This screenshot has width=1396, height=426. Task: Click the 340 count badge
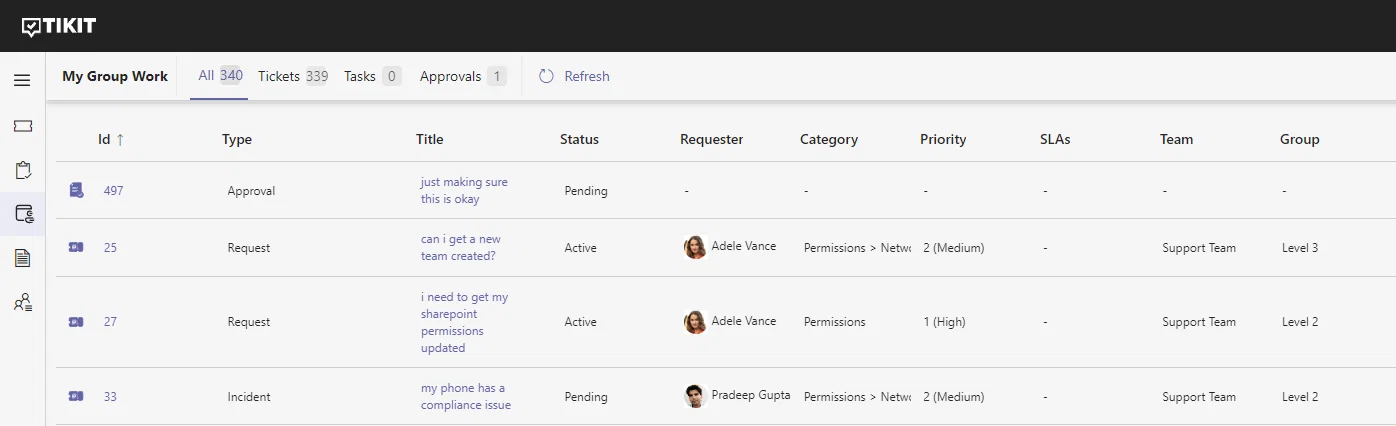pos(232,75)
